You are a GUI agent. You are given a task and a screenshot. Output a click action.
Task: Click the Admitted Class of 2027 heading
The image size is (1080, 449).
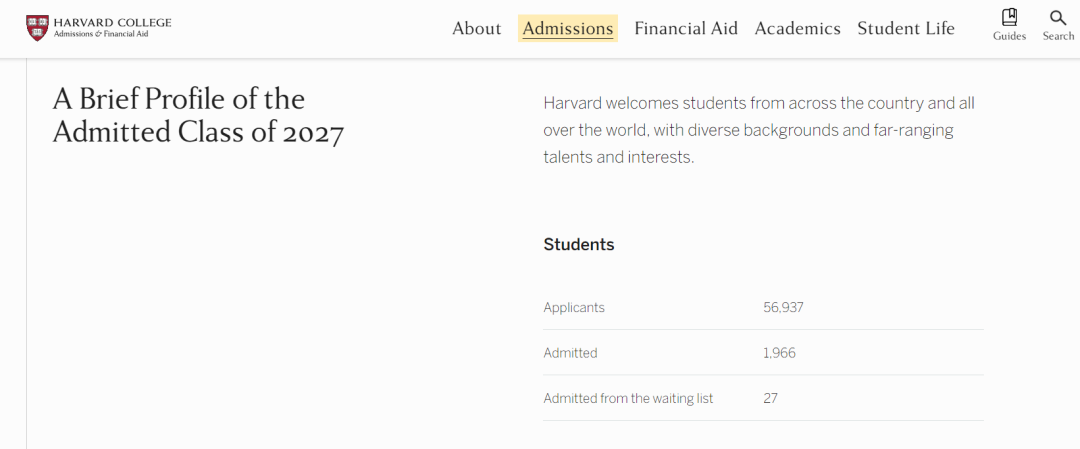[x=198, y=116]
